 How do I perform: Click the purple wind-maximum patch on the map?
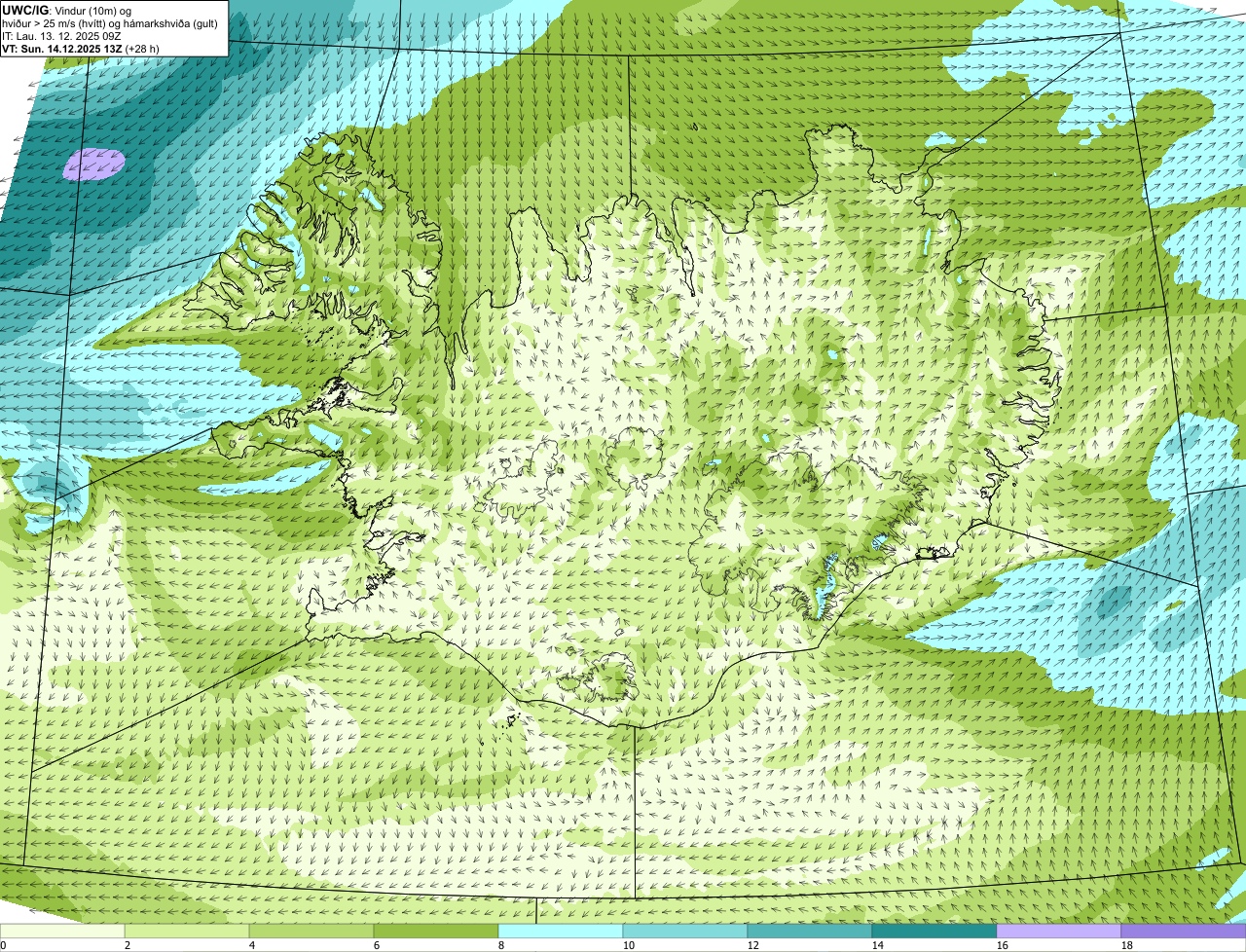tap(94, 164)
